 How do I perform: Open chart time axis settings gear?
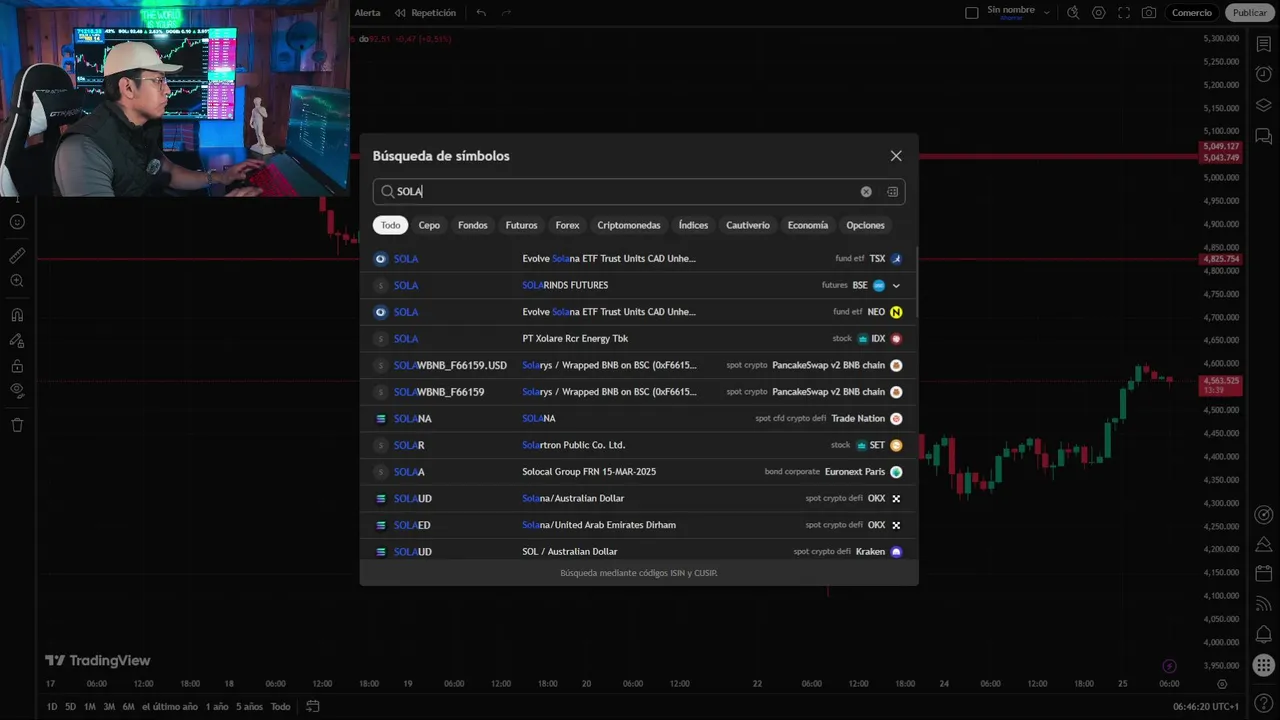pos(1222,684)
